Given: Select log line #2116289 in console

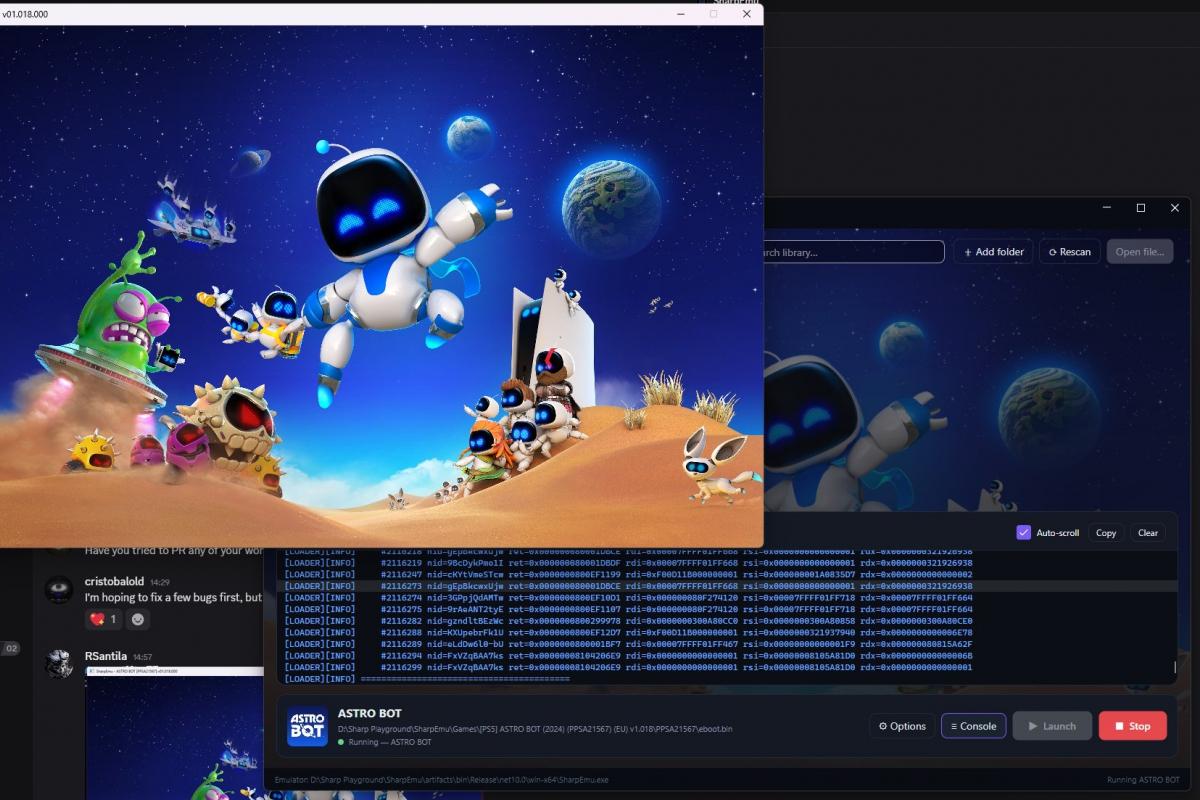Looking at the screenshot, I should (x=728, y=643).
